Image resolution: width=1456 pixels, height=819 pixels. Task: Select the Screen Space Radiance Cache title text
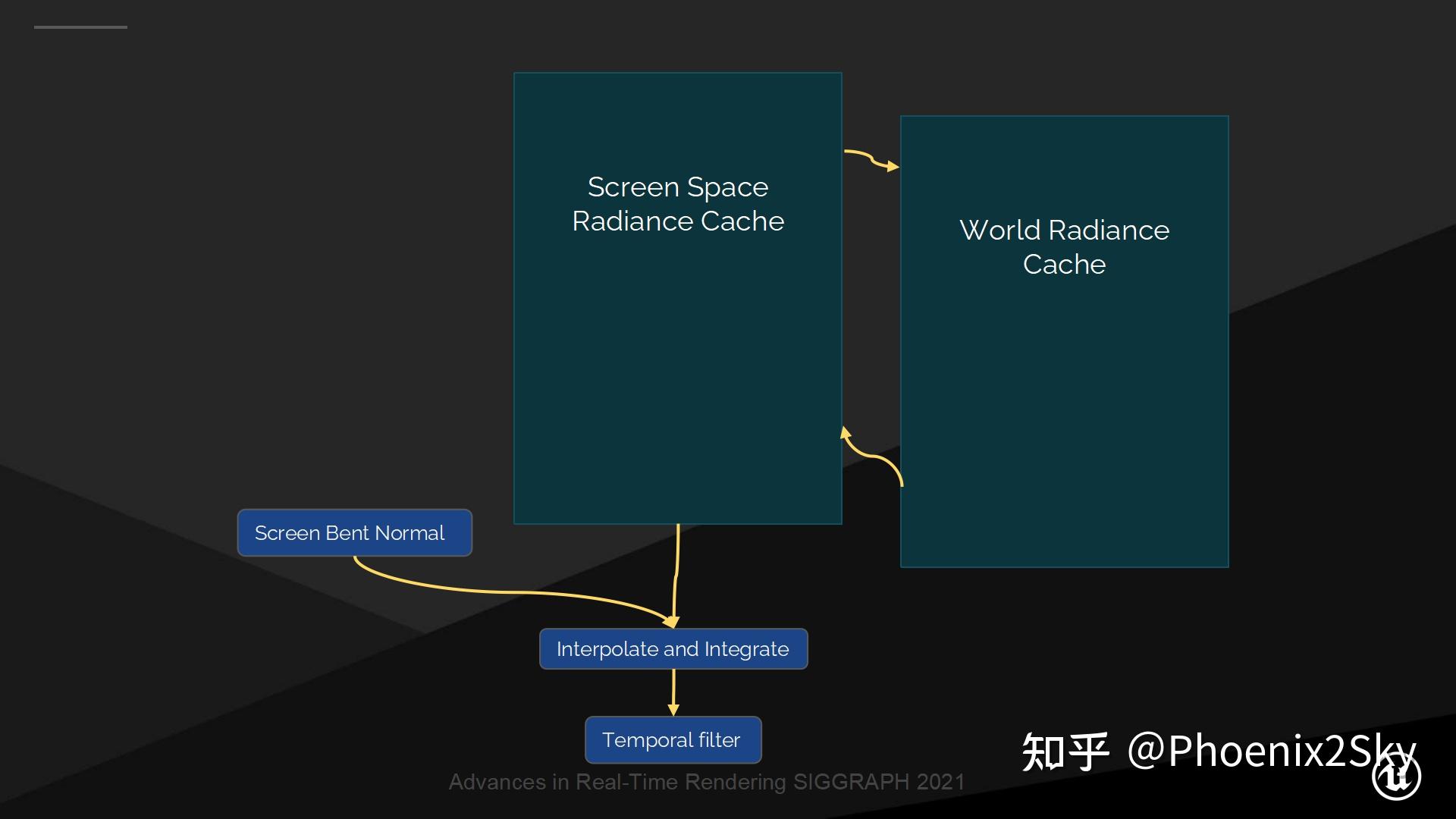coord(677,203)
